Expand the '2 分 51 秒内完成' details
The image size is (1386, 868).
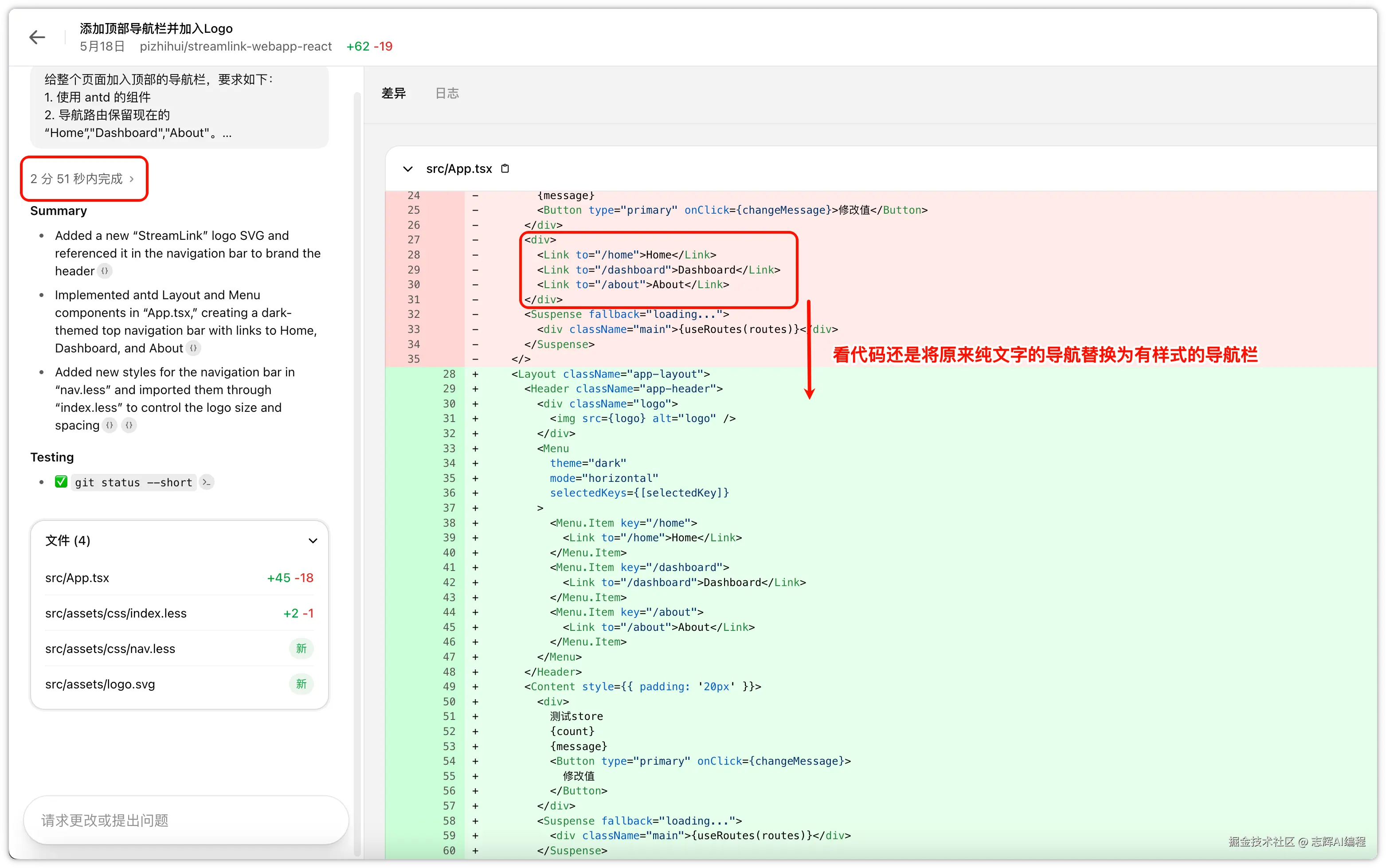pos(82,179)
